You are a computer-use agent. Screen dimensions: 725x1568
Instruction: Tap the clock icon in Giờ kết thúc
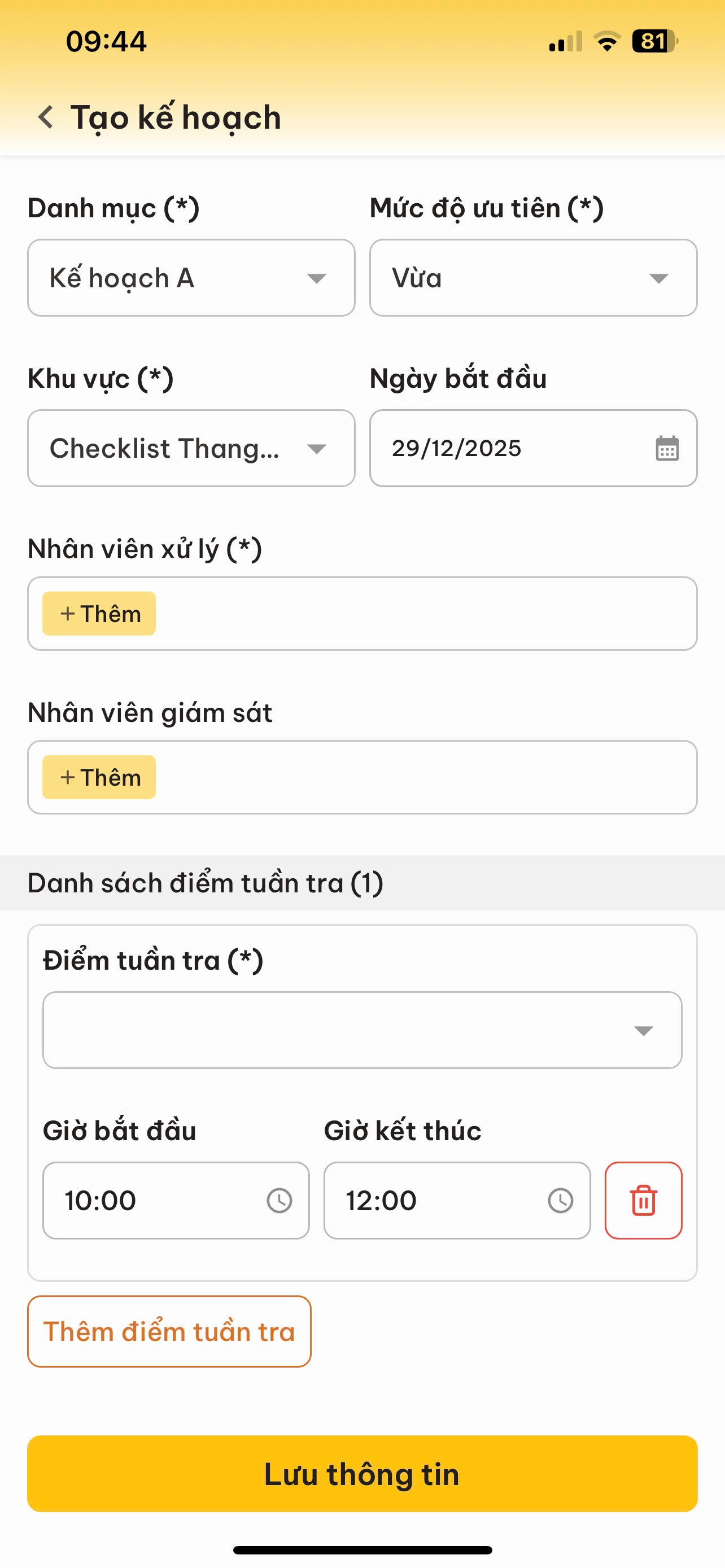pyautogui.click(x=560, y=1201)
